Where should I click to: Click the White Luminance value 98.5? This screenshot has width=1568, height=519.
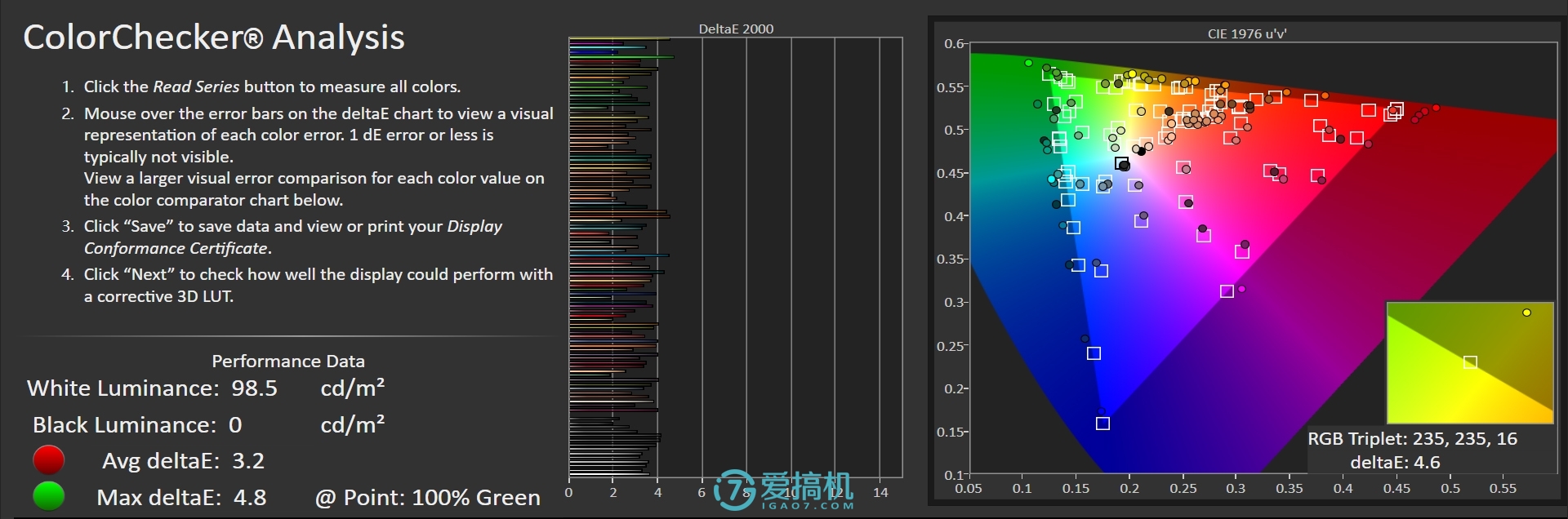point(254,388)
